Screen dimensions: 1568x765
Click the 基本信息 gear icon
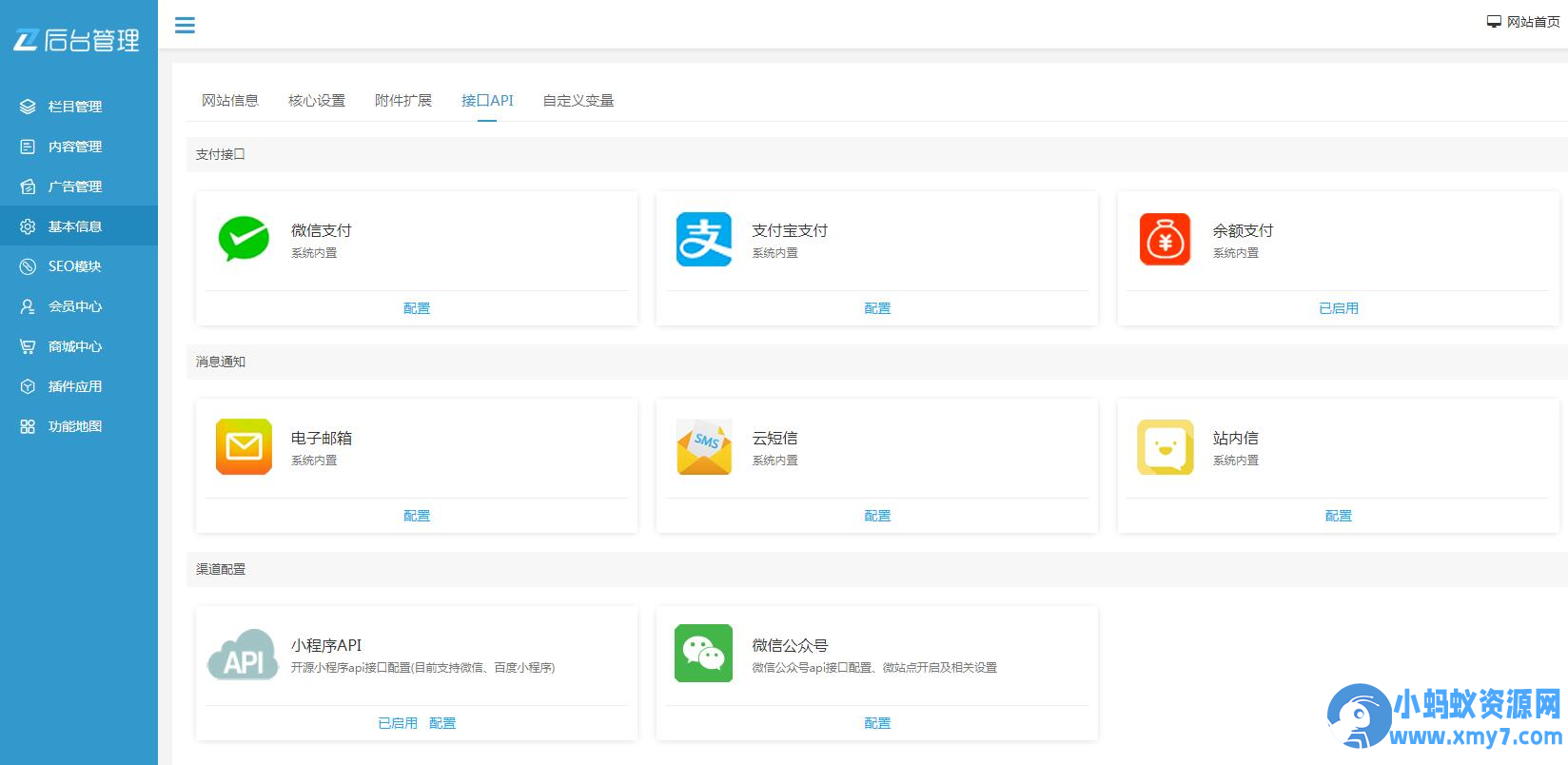(x=28, y=226)
